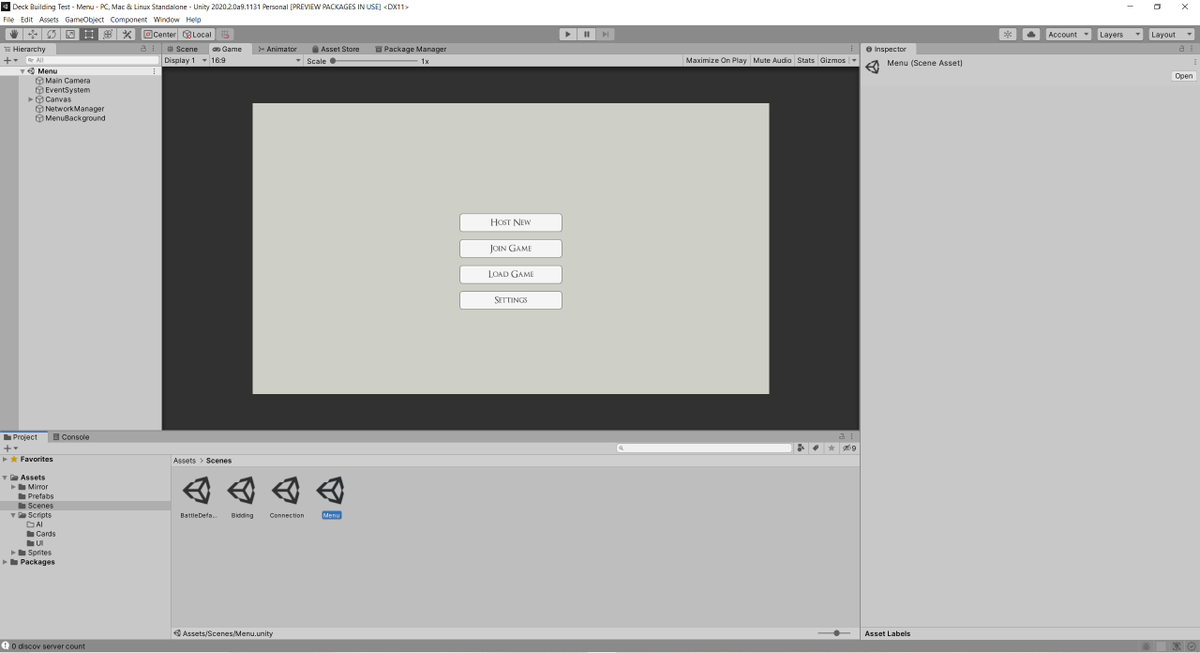Viewport: 1200px width, 653px height.
Task: Collapse the Scripts folder
Action: [x=13, y=515]
